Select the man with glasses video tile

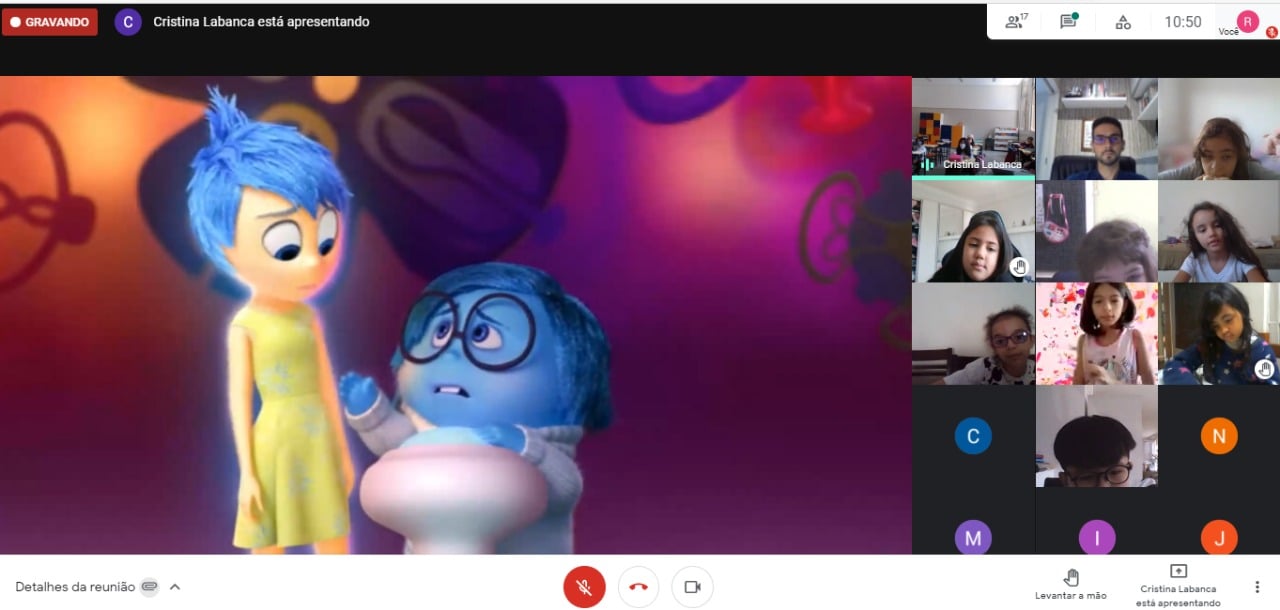pos(1097,128)
